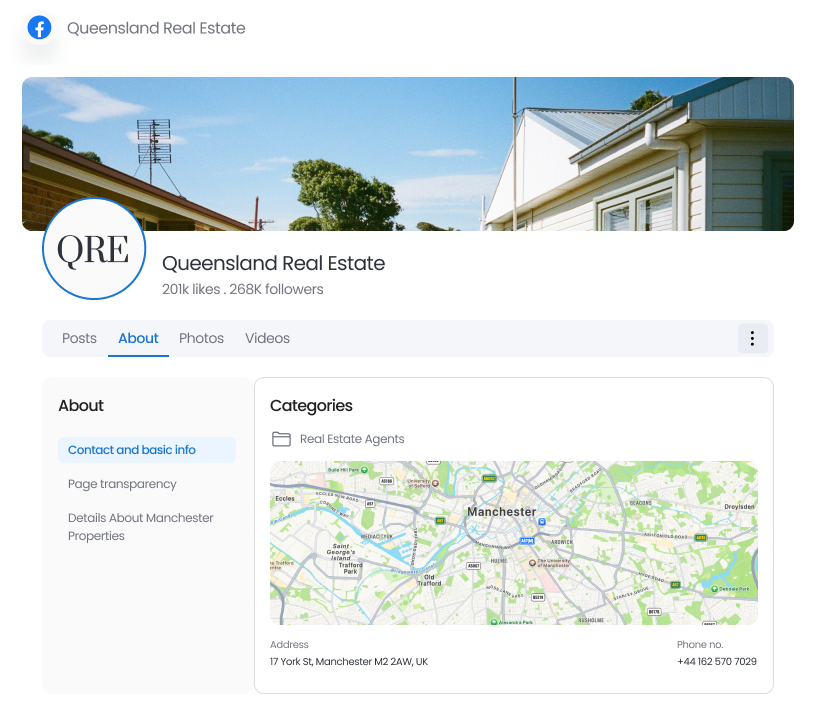Click the Facebook logo icon
814x707 pixels.
39,28
